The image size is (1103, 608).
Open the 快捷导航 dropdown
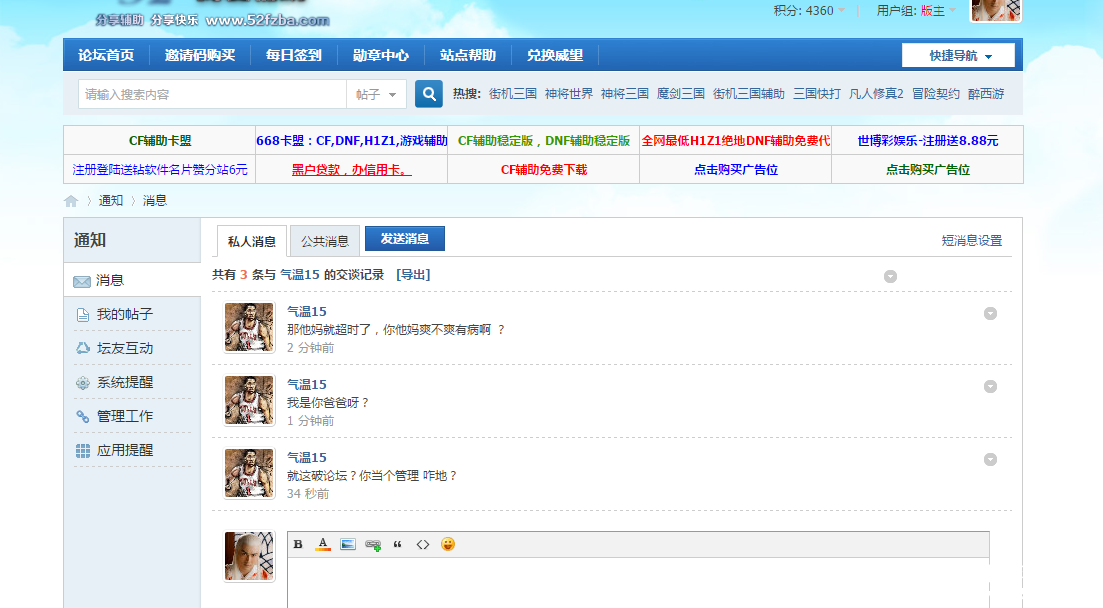[958, 56]
